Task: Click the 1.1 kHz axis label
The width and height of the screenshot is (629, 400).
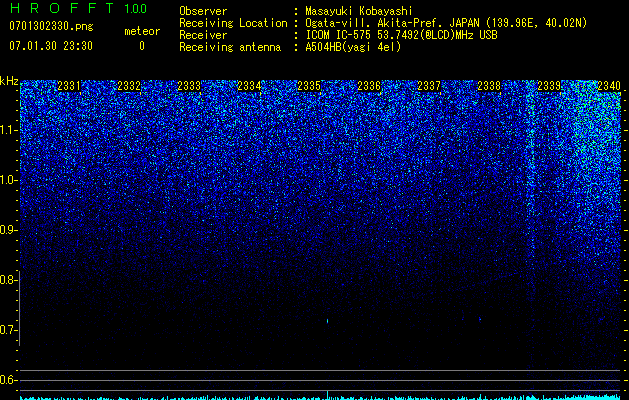Action: click(x=8, y=130)
